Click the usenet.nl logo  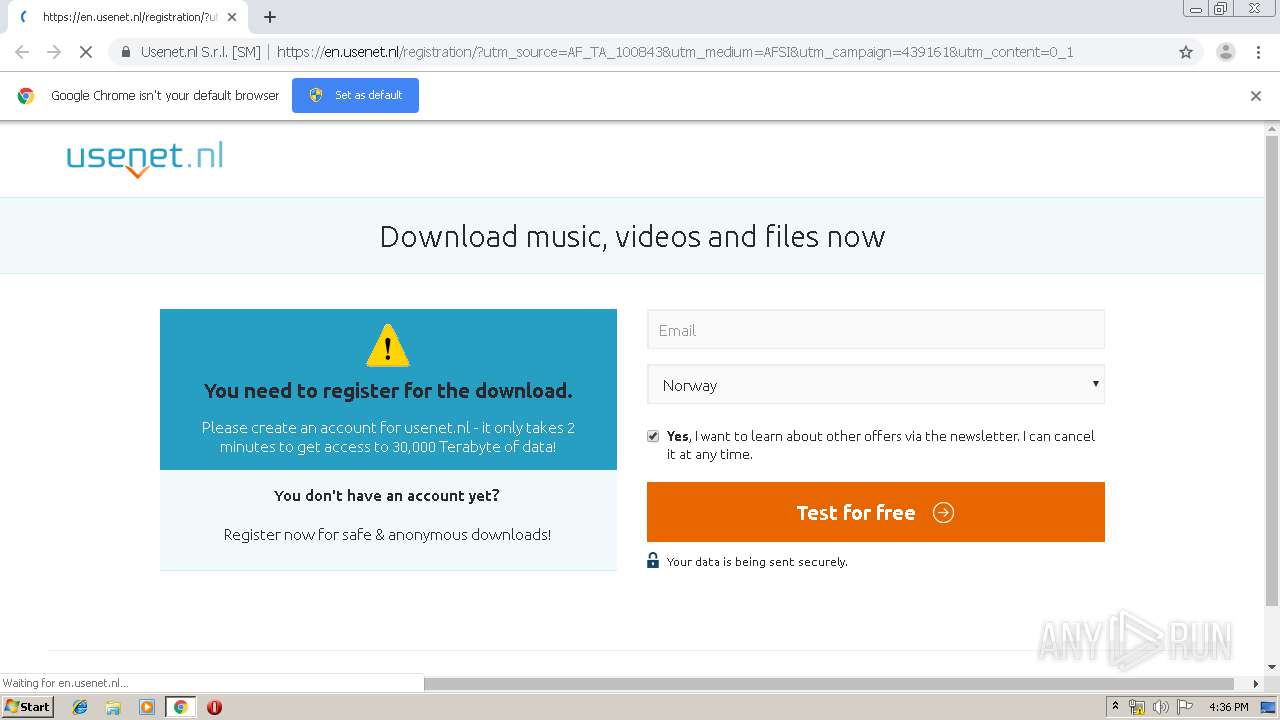coord(145,159)
